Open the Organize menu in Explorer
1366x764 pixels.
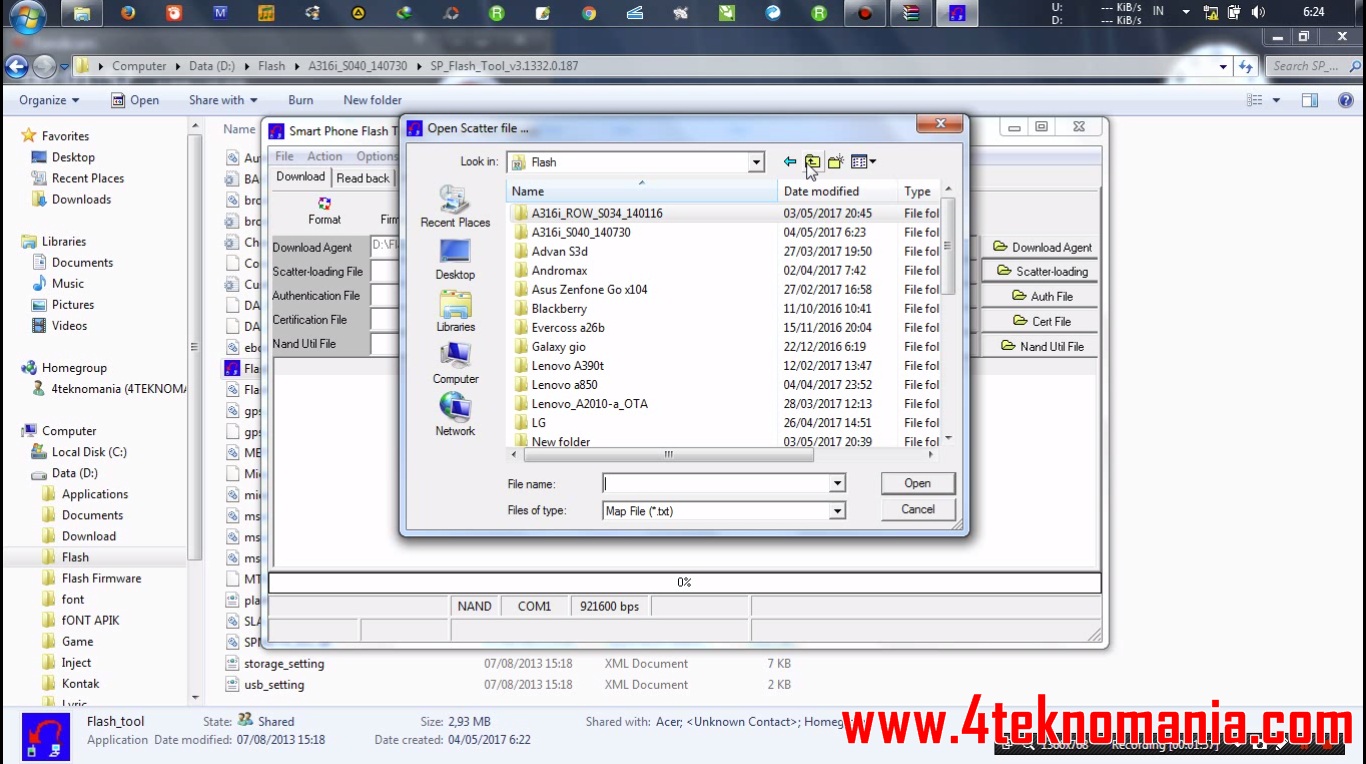(49, 100)
